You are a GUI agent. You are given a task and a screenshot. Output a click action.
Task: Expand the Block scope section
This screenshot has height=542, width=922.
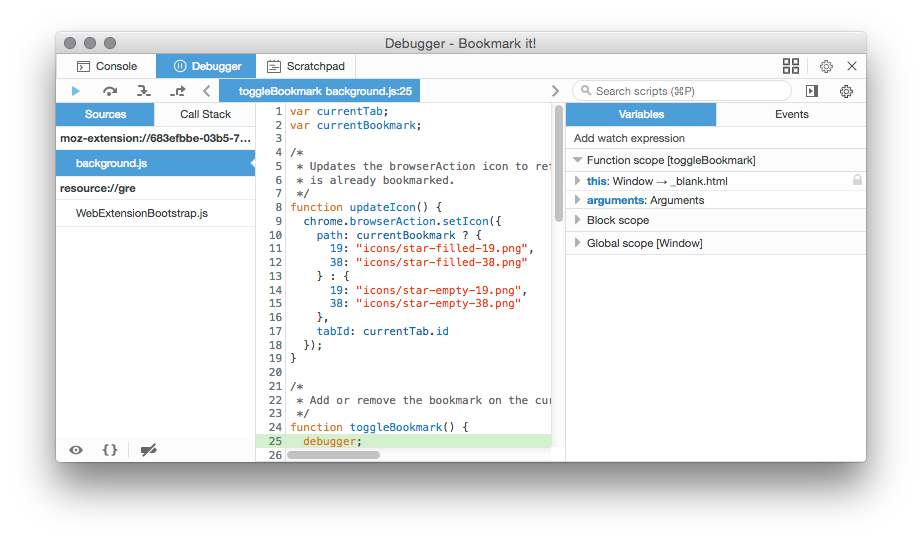click(617, 220)
